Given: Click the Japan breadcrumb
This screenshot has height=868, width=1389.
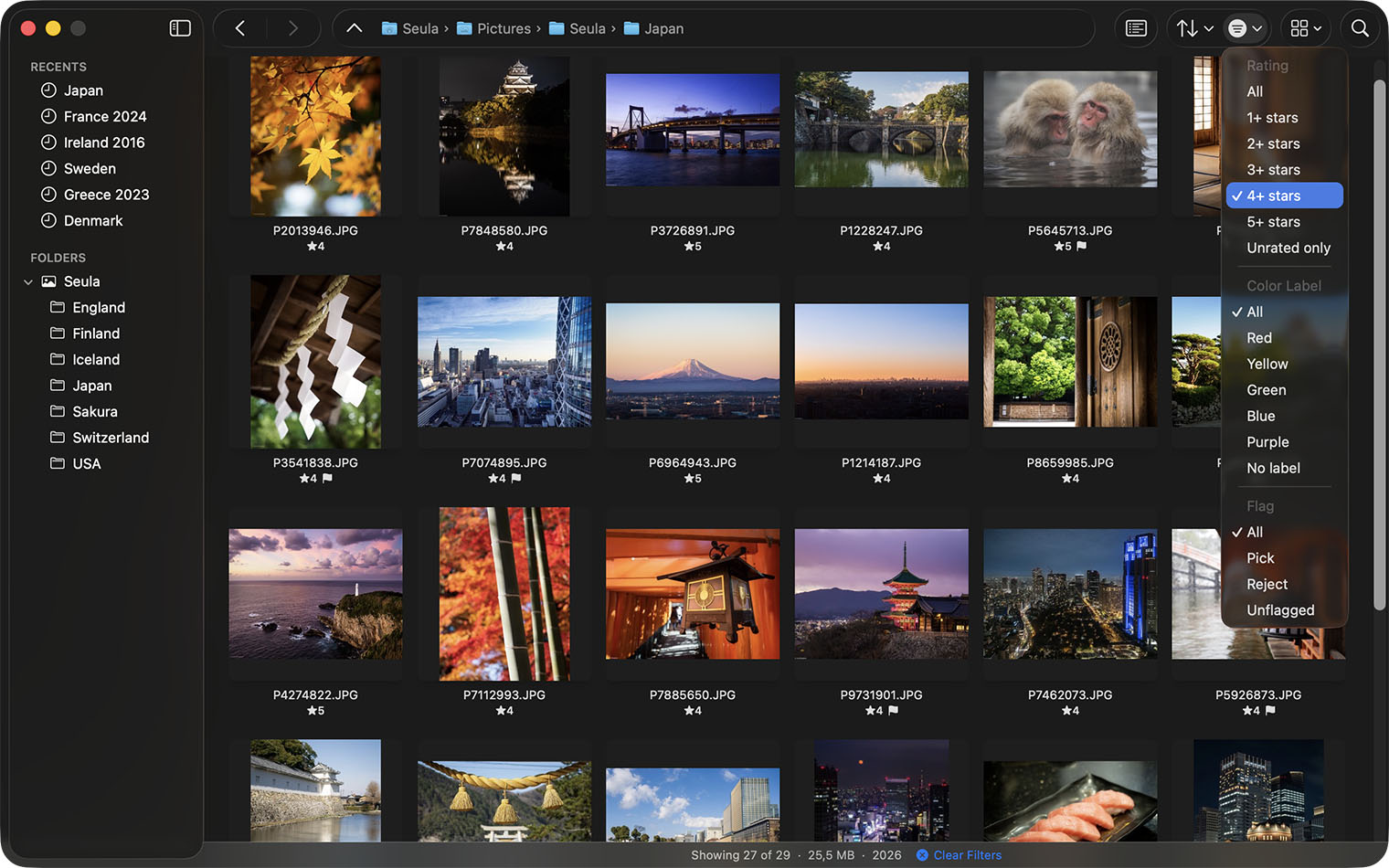Looking at the screenshot, I should [653, 28].
